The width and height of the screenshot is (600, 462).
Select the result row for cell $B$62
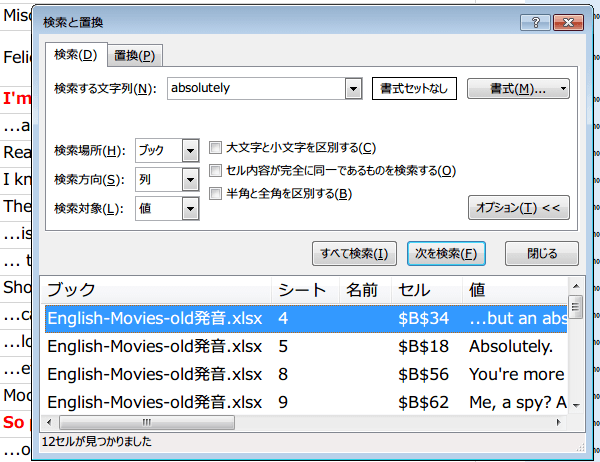(306, 402)
